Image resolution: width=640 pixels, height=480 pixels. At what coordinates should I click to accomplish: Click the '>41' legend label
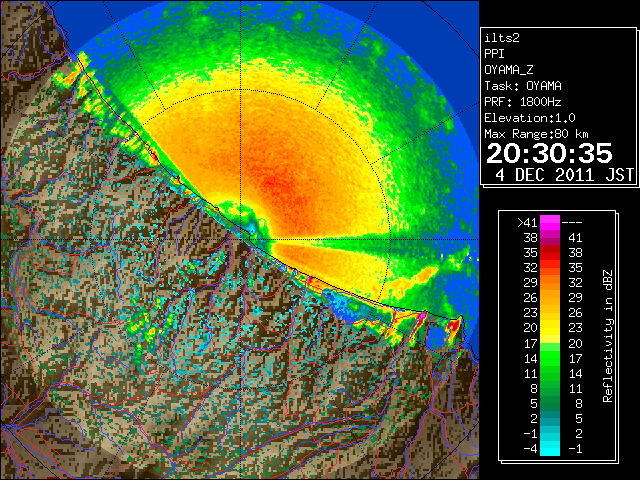coord(527,222)
